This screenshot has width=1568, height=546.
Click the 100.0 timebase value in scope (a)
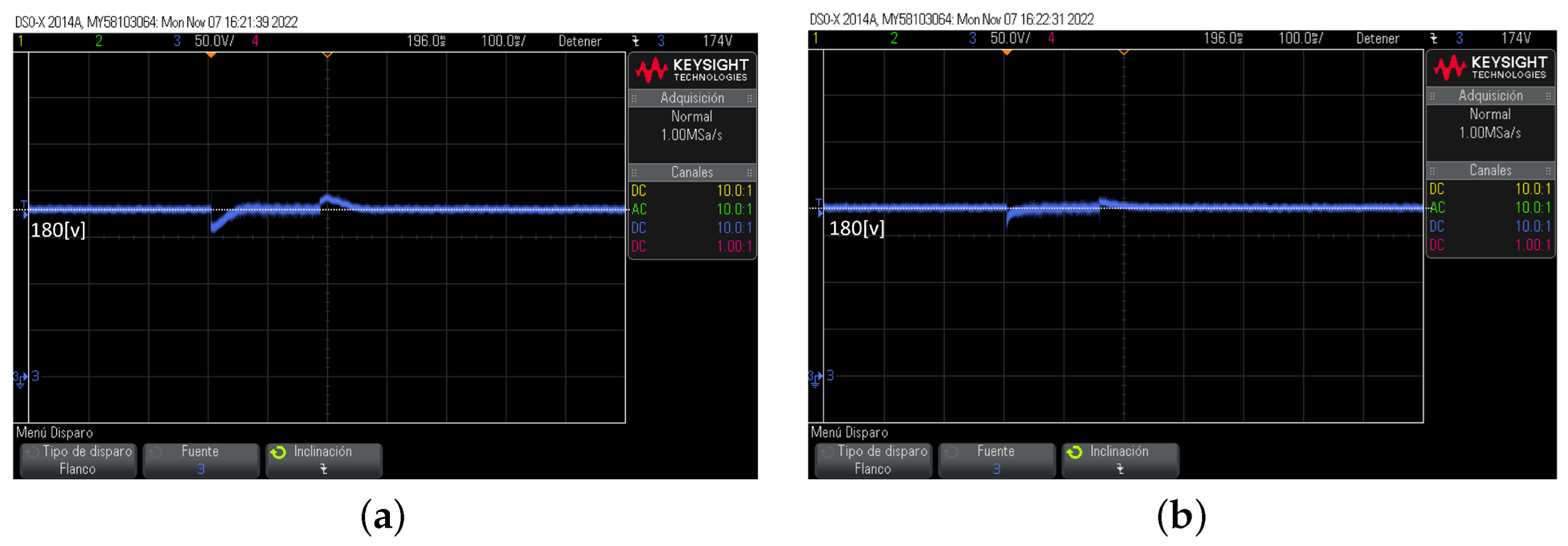[x=503, y=41]
